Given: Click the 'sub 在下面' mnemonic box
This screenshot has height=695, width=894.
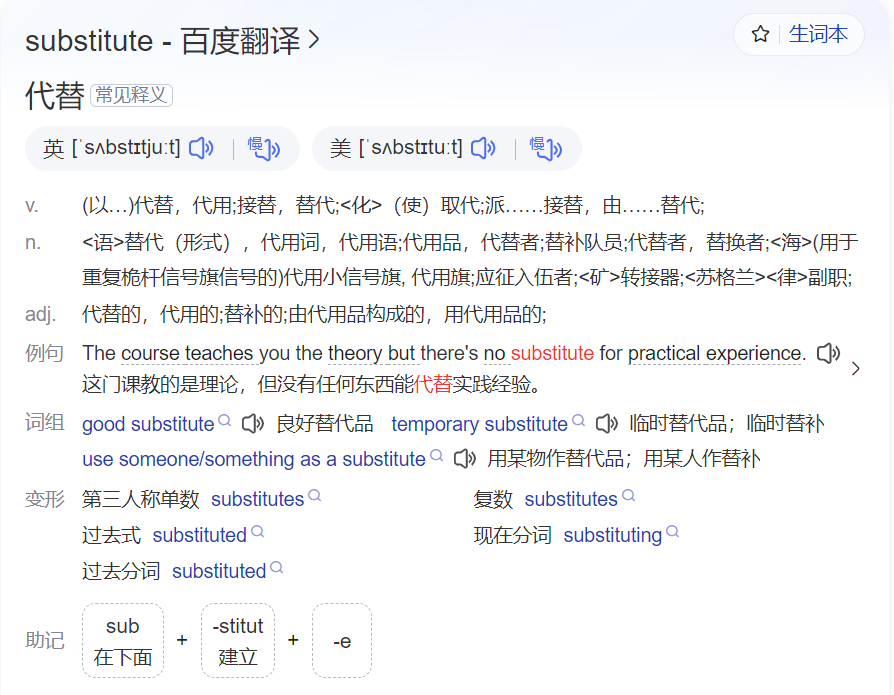Looking at the screenshot, I should click(123, 641).
